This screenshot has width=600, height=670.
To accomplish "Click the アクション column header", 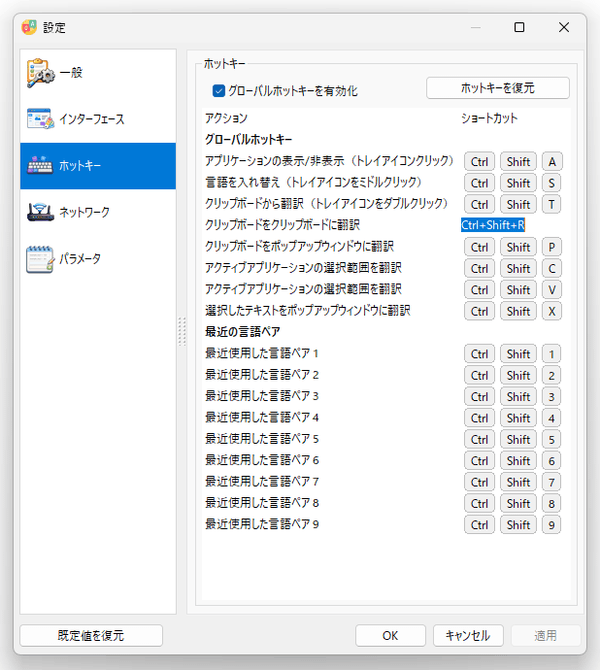I will [226, 118].
